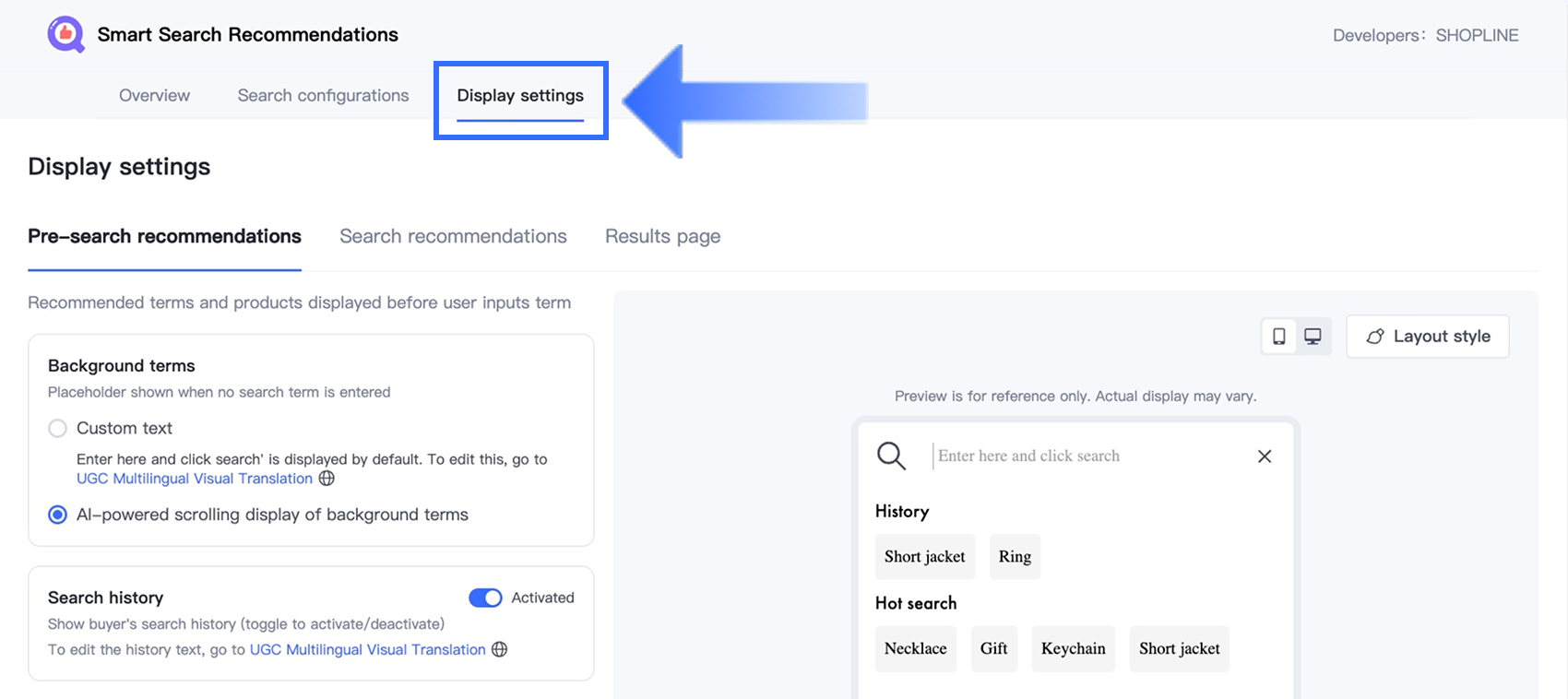Select the Custom text radio option
The width and height of the screenshot is (1568, 699).
(x=58, y=428)
